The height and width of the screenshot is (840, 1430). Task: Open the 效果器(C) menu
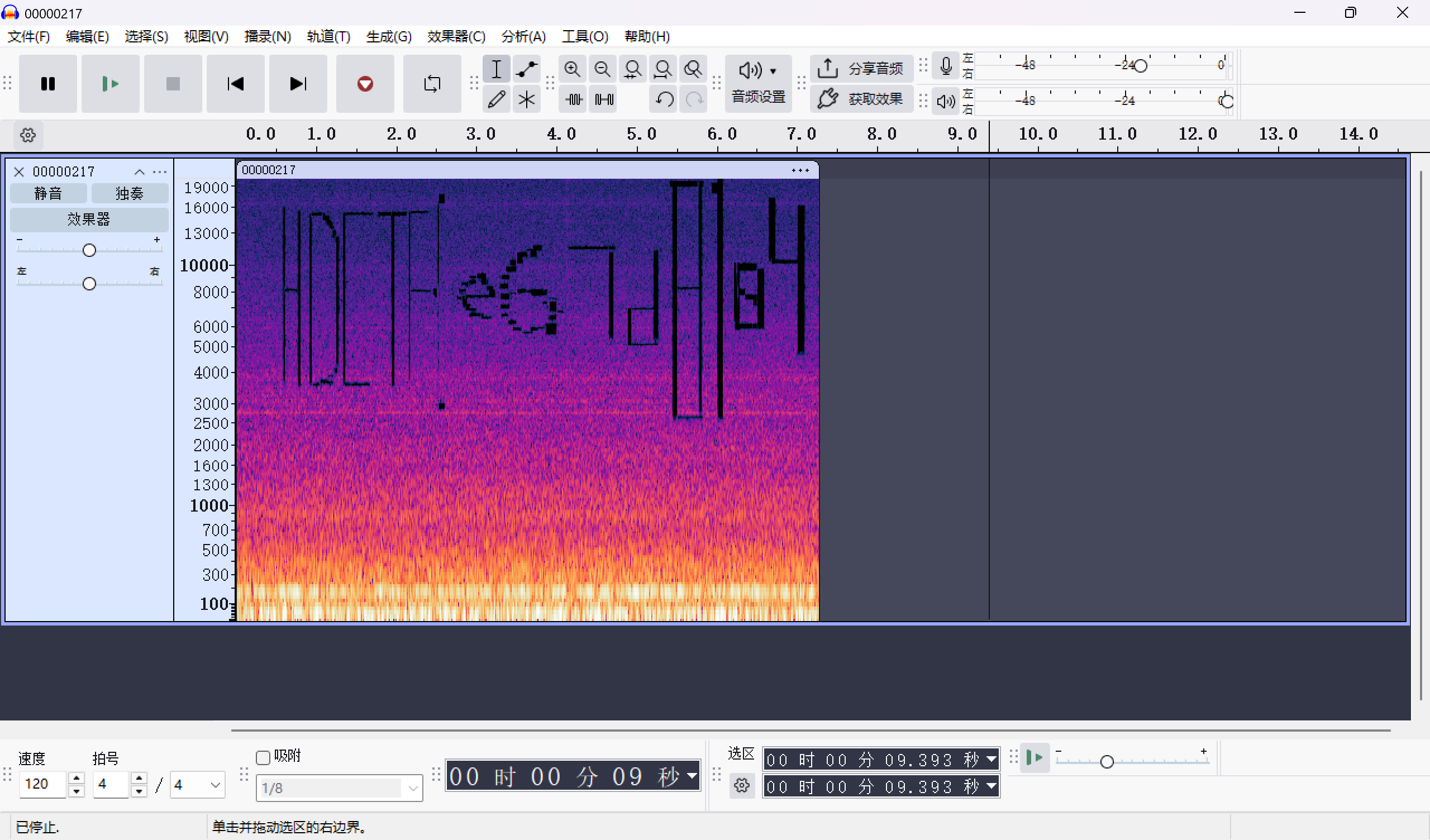(x=456, y=37)
